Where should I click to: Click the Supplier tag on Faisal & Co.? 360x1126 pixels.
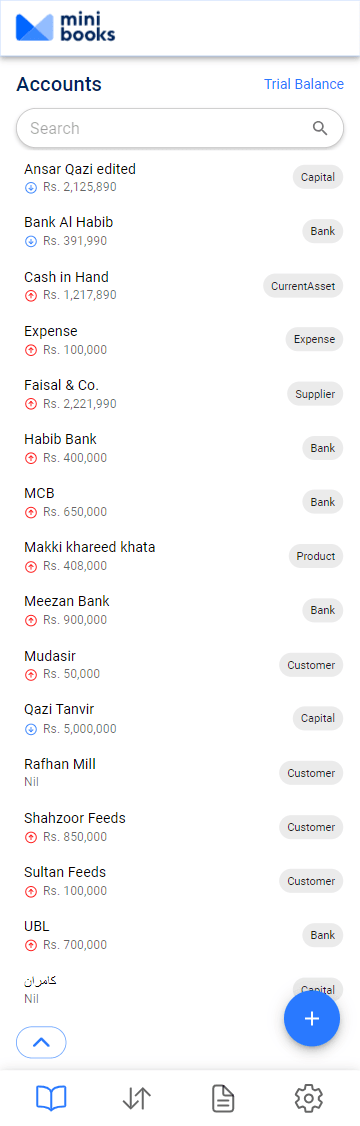pos(315,394)
